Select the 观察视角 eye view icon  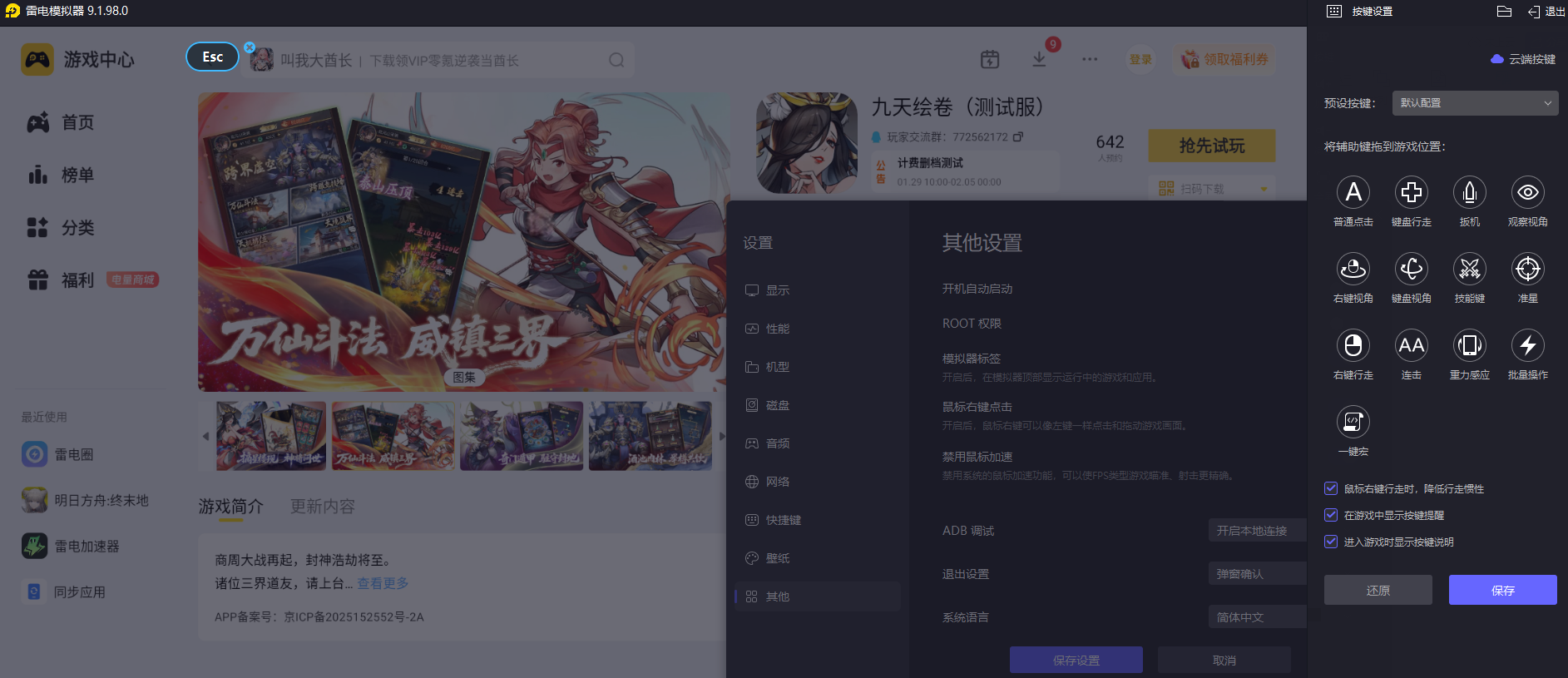[1528, 192]
